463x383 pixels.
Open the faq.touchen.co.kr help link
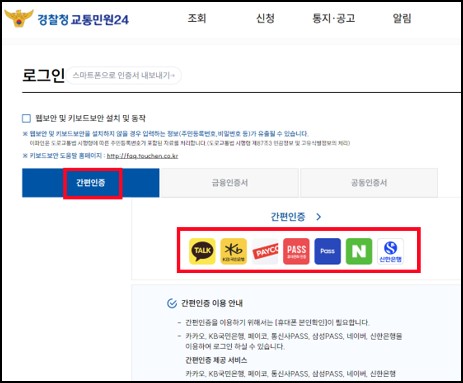click(x=142, y=156)
